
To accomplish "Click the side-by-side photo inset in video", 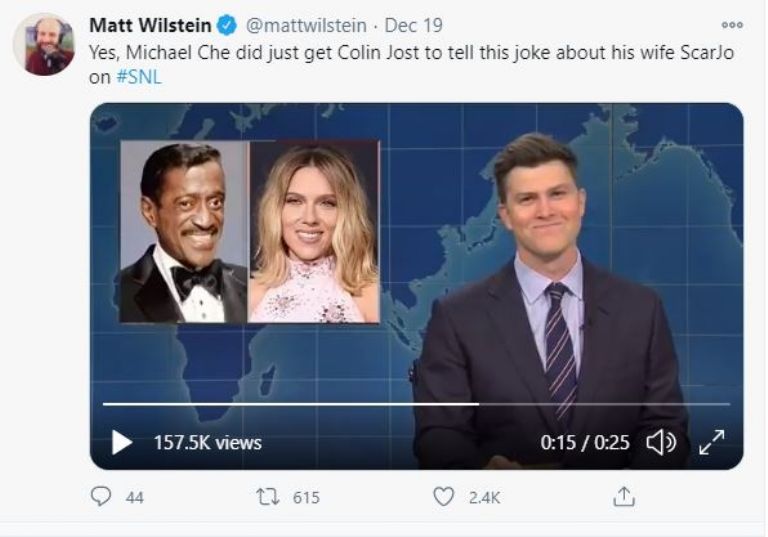I will point(249,231).
